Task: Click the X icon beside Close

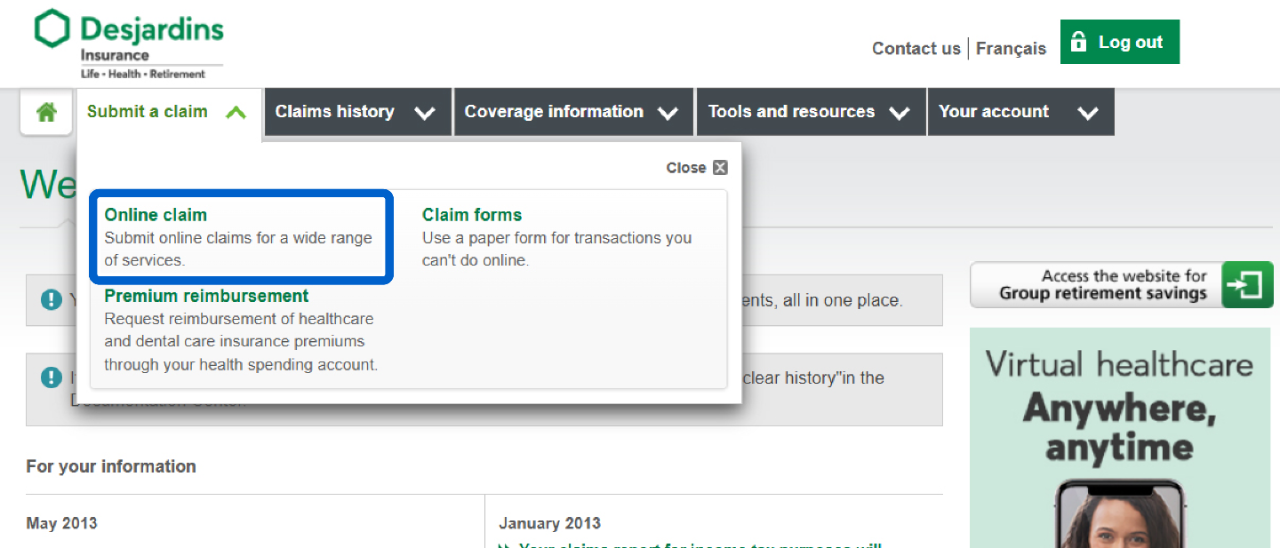Action: coord(720,168)
